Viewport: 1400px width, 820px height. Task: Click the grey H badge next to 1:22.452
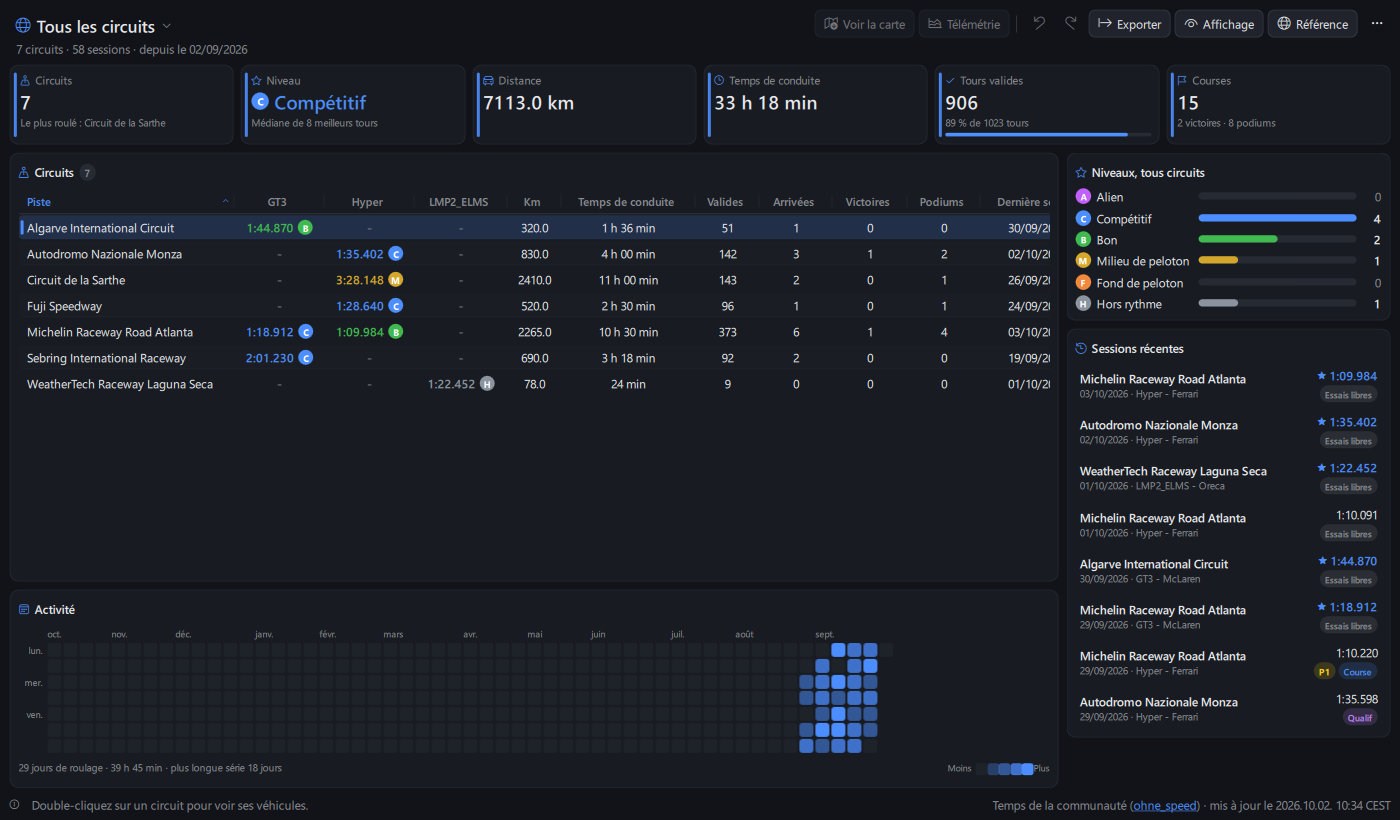(x=487, y=384)
